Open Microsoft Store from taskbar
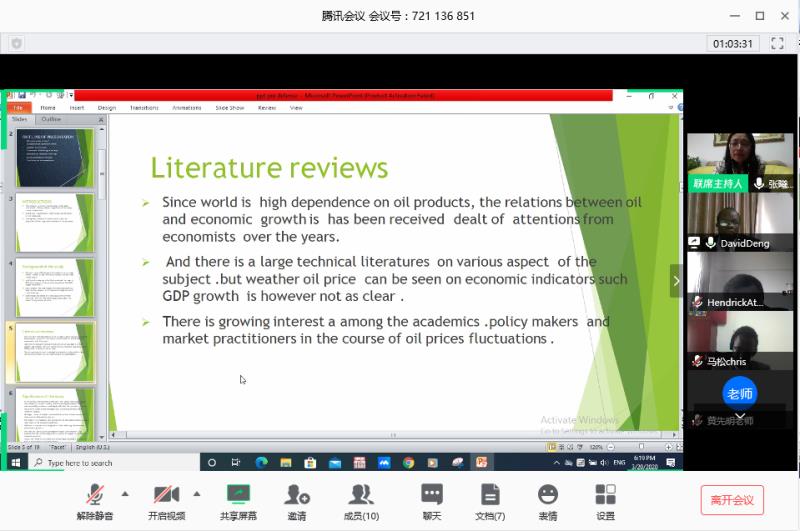 pyautogui.click(x=310, y=463)
